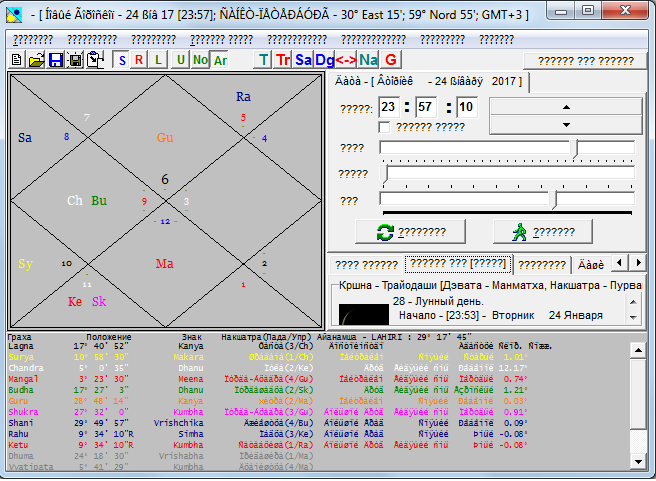656x481 pixels.
Task: Click the top slider's thumb handle
Action: pos(575,148)
